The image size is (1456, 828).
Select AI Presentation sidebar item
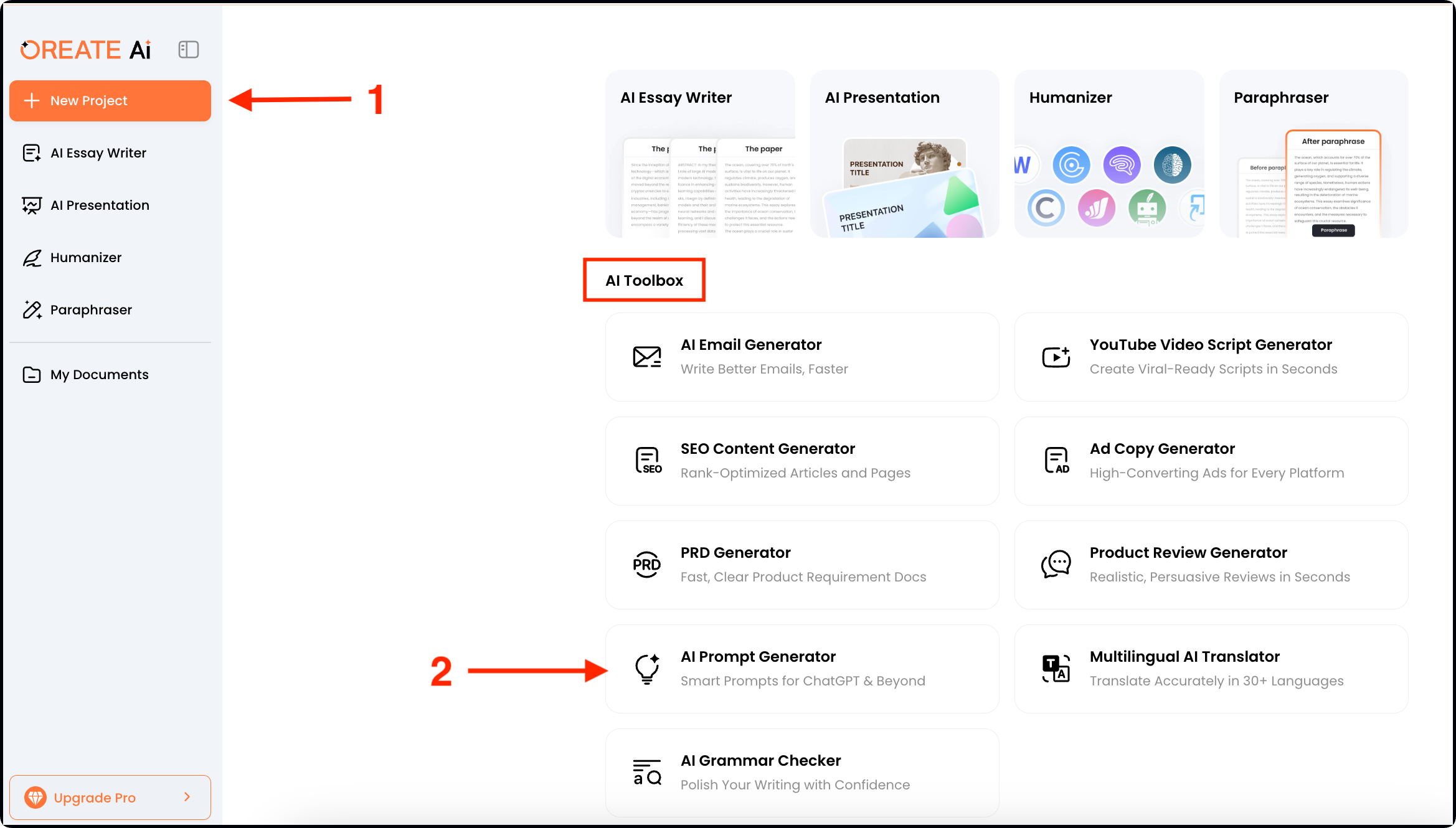(100, 205)
